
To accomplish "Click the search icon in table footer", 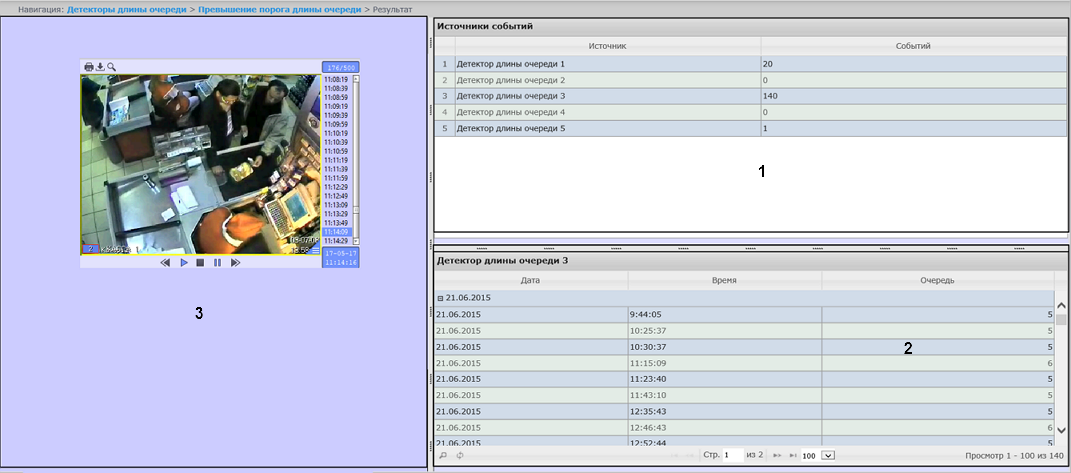I will coord(444,455).
